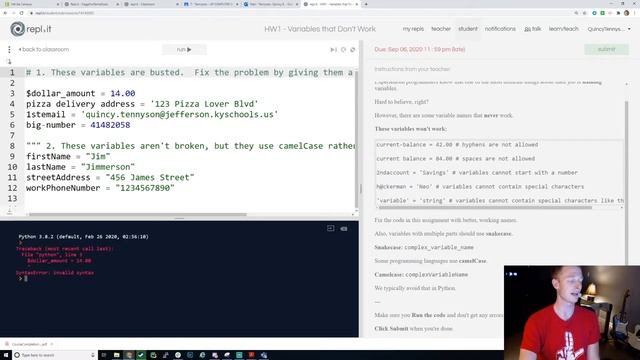
Task: Click line number 13 in gutter
Action: (12, 198)
